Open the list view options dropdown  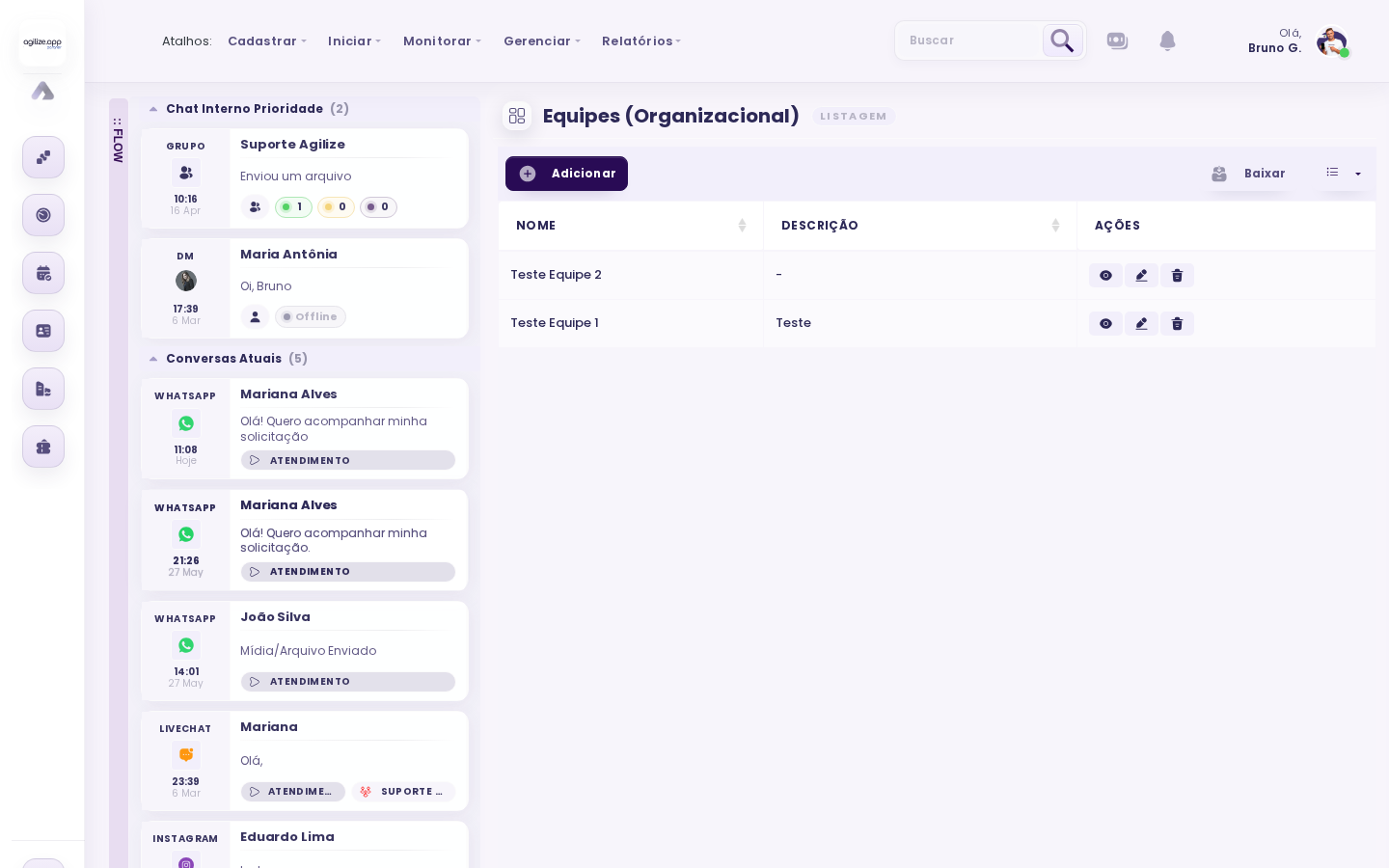point(1344,174)
